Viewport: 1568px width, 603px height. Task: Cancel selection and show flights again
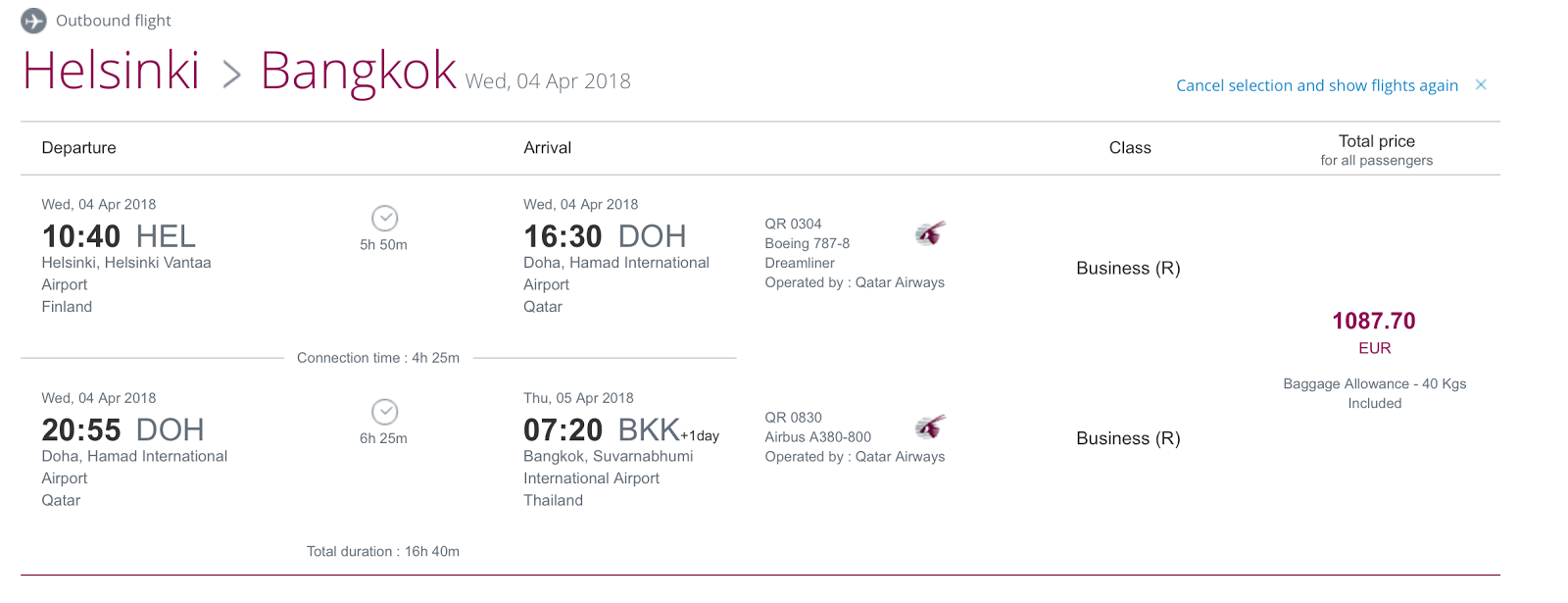pyautogui.click(x=1317, y=85)
